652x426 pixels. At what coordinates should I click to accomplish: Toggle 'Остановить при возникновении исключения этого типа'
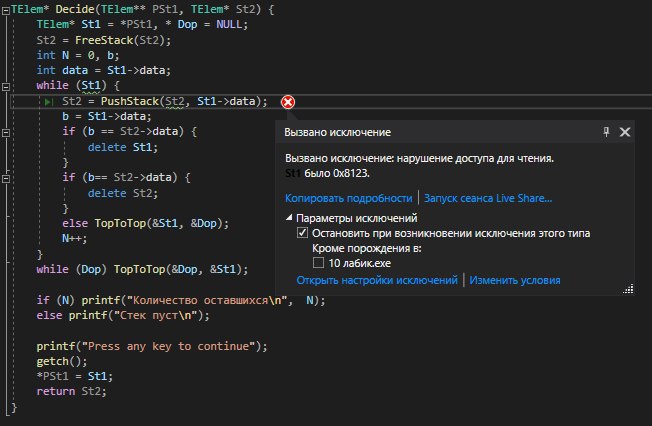pos(302,233)
